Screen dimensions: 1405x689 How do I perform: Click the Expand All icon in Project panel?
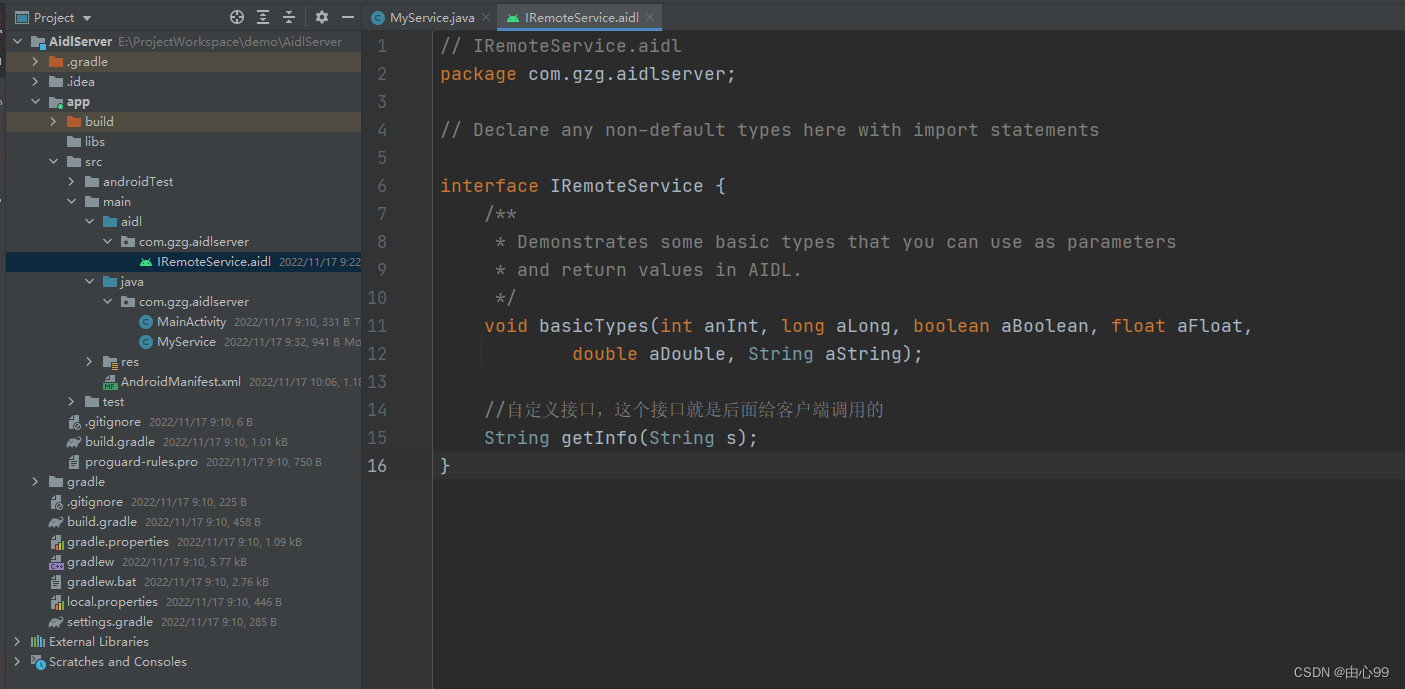263,17
